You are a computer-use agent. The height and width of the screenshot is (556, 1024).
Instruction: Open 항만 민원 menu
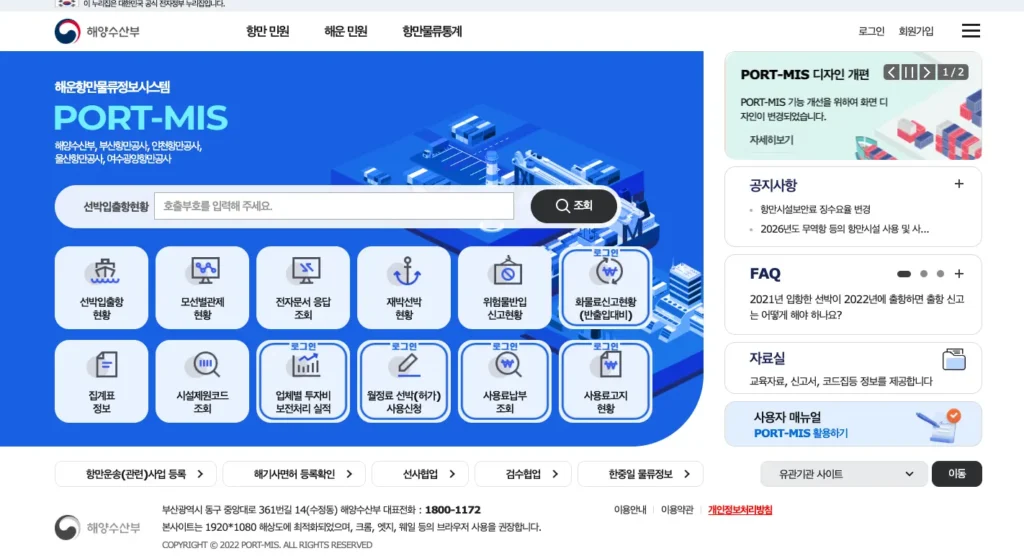[x=268, y=31]
